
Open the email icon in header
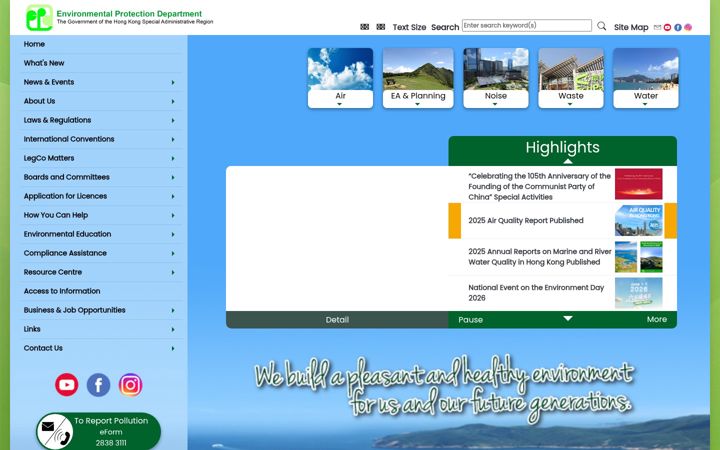(x=657, y=27)
